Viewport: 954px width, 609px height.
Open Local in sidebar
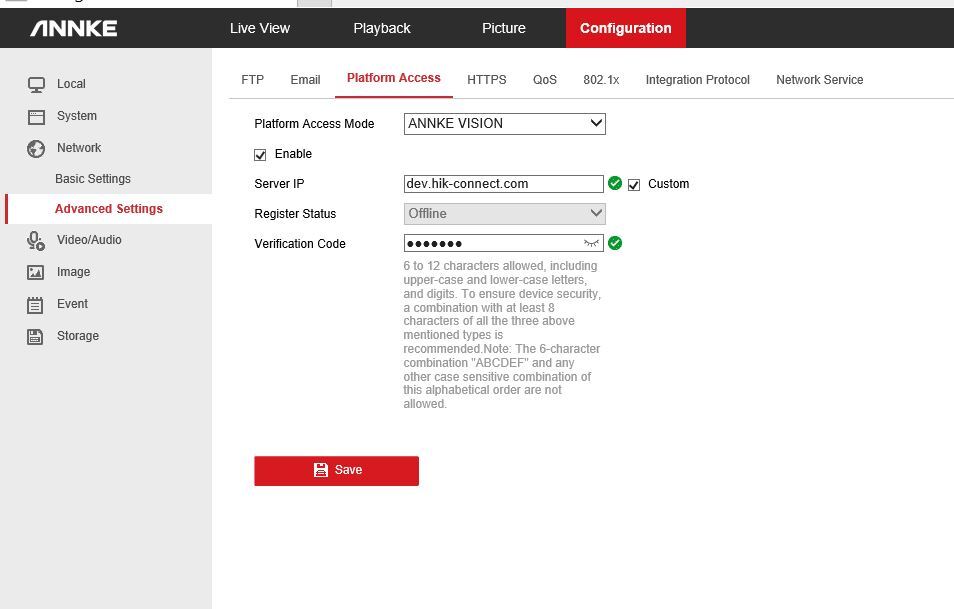pyautogui.click(x=71, y=84)
